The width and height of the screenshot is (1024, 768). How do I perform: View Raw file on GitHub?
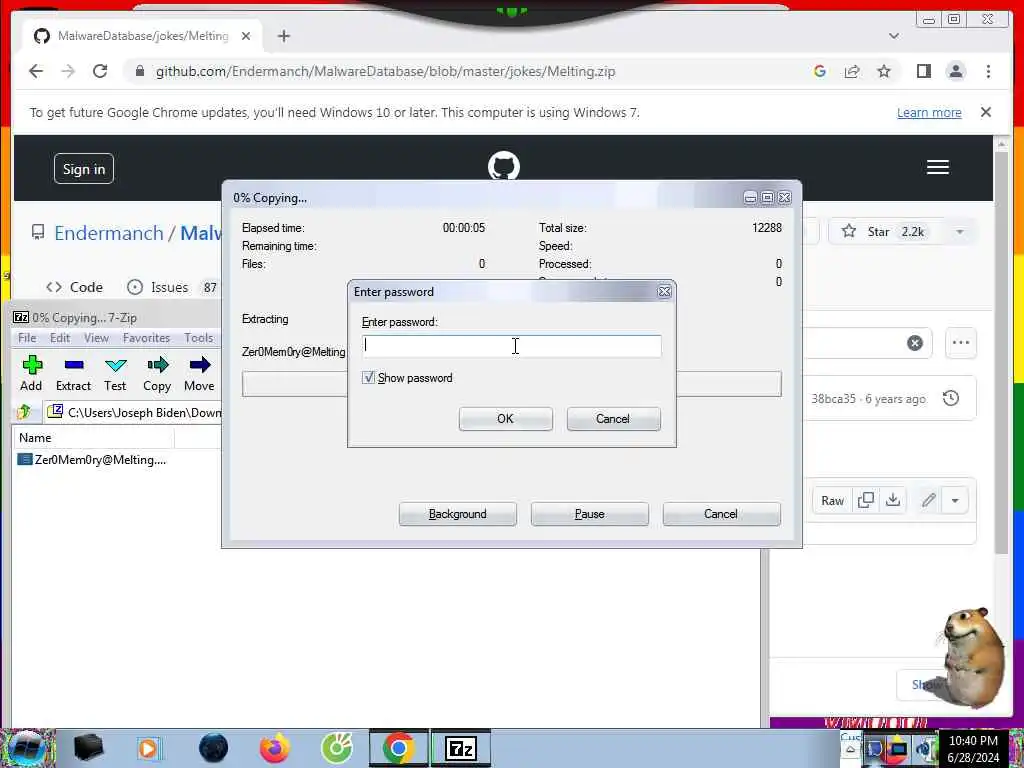[832, 500]
